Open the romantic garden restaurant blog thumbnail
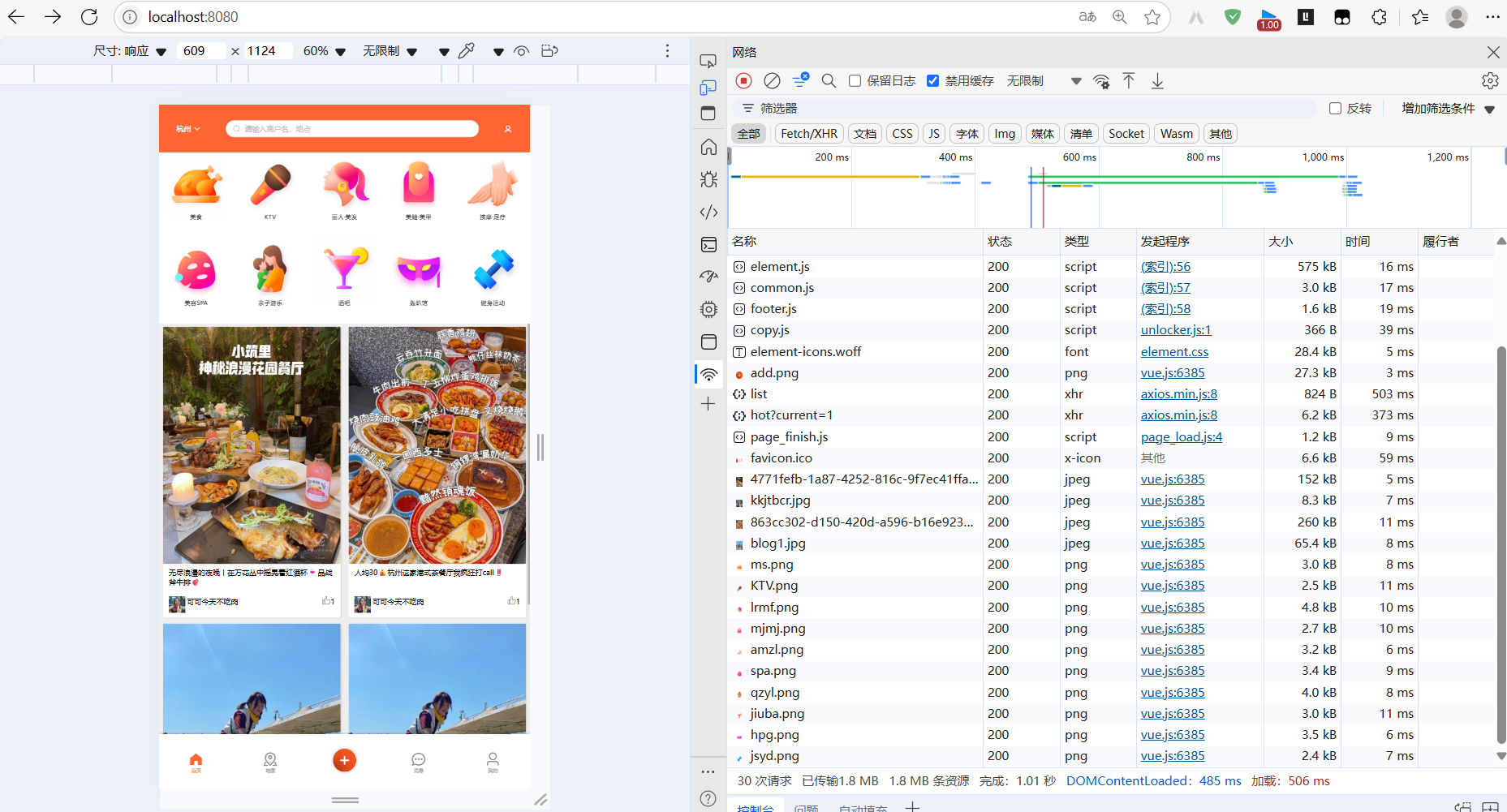Viewport: 1507px width, 812px height. [252, 445]
